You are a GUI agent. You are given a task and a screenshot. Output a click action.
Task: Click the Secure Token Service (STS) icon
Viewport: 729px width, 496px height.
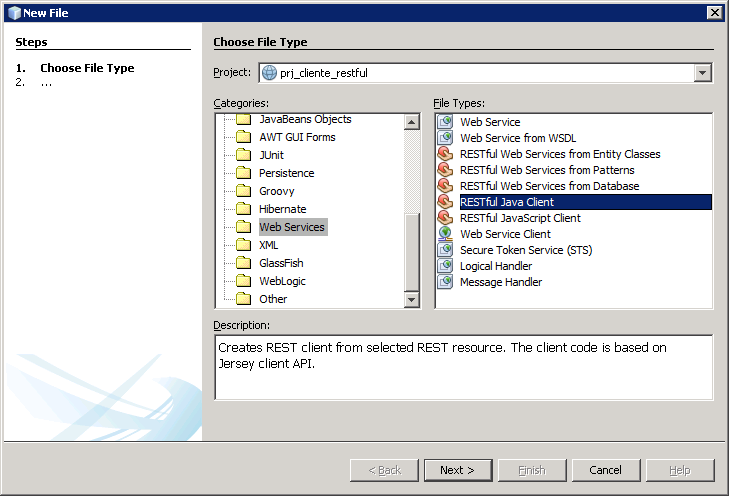tap(446, 250)
